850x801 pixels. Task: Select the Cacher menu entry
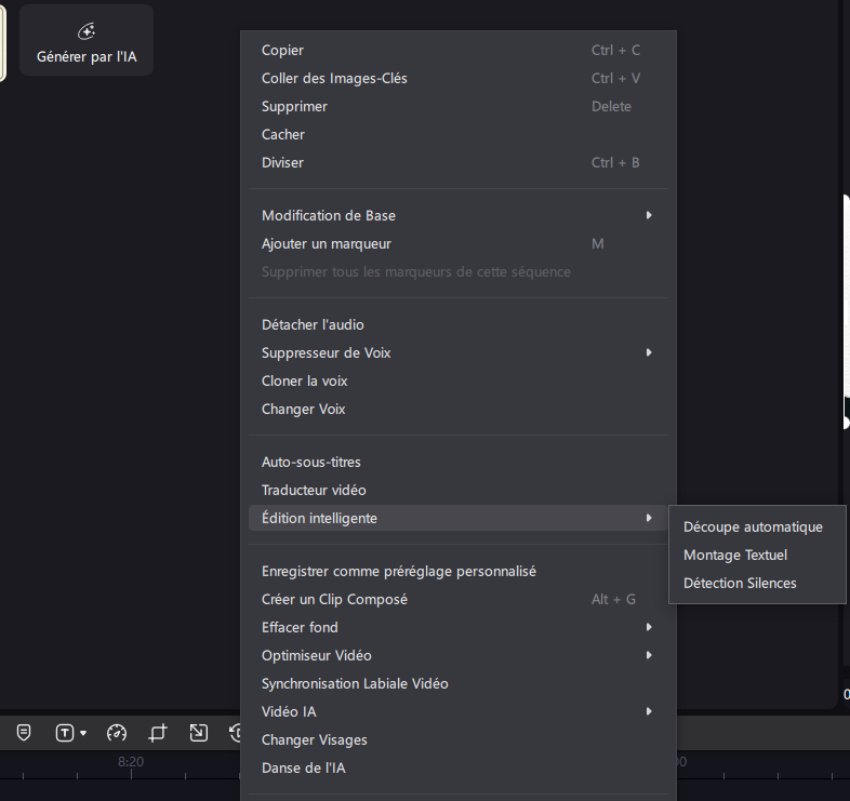pos(458,134)
